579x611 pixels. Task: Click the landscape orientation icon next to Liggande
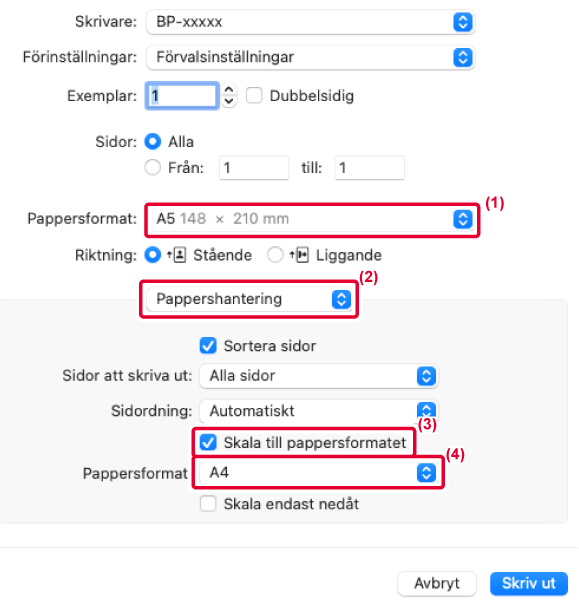click(299, 255)
